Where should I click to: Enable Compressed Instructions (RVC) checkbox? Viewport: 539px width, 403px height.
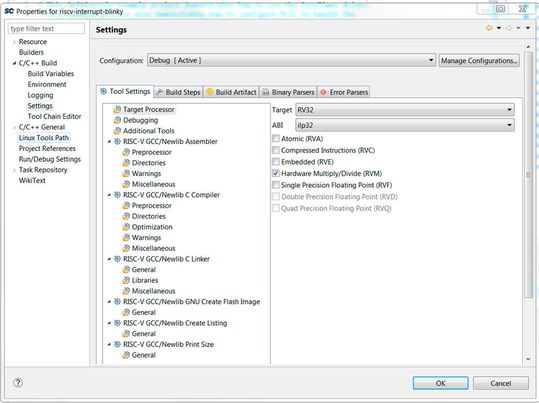pyautogui.click(x=276, y=150)
